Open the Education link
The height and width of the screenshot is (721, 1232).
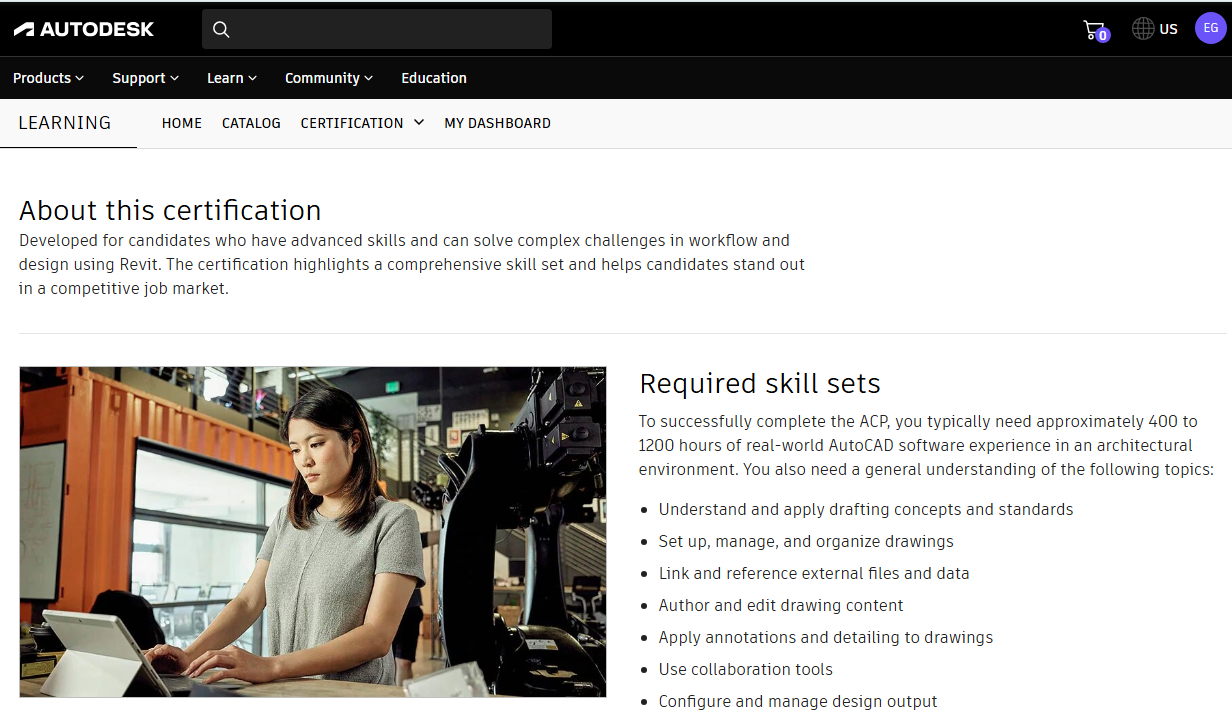(x=434, y=78)
